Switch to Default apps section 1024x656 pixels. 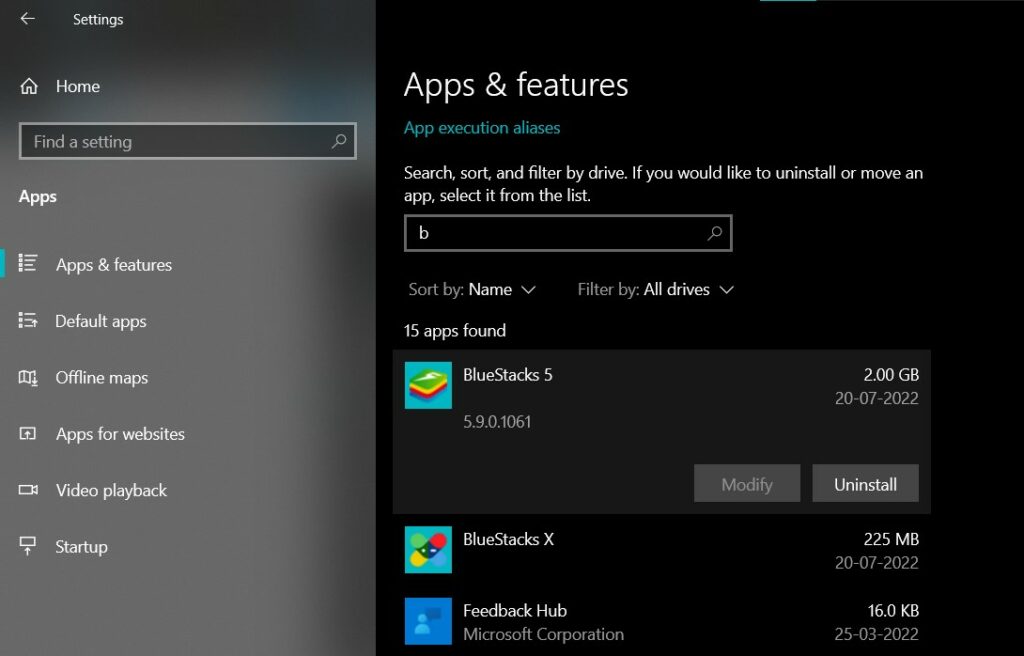[x=100, y=321]
